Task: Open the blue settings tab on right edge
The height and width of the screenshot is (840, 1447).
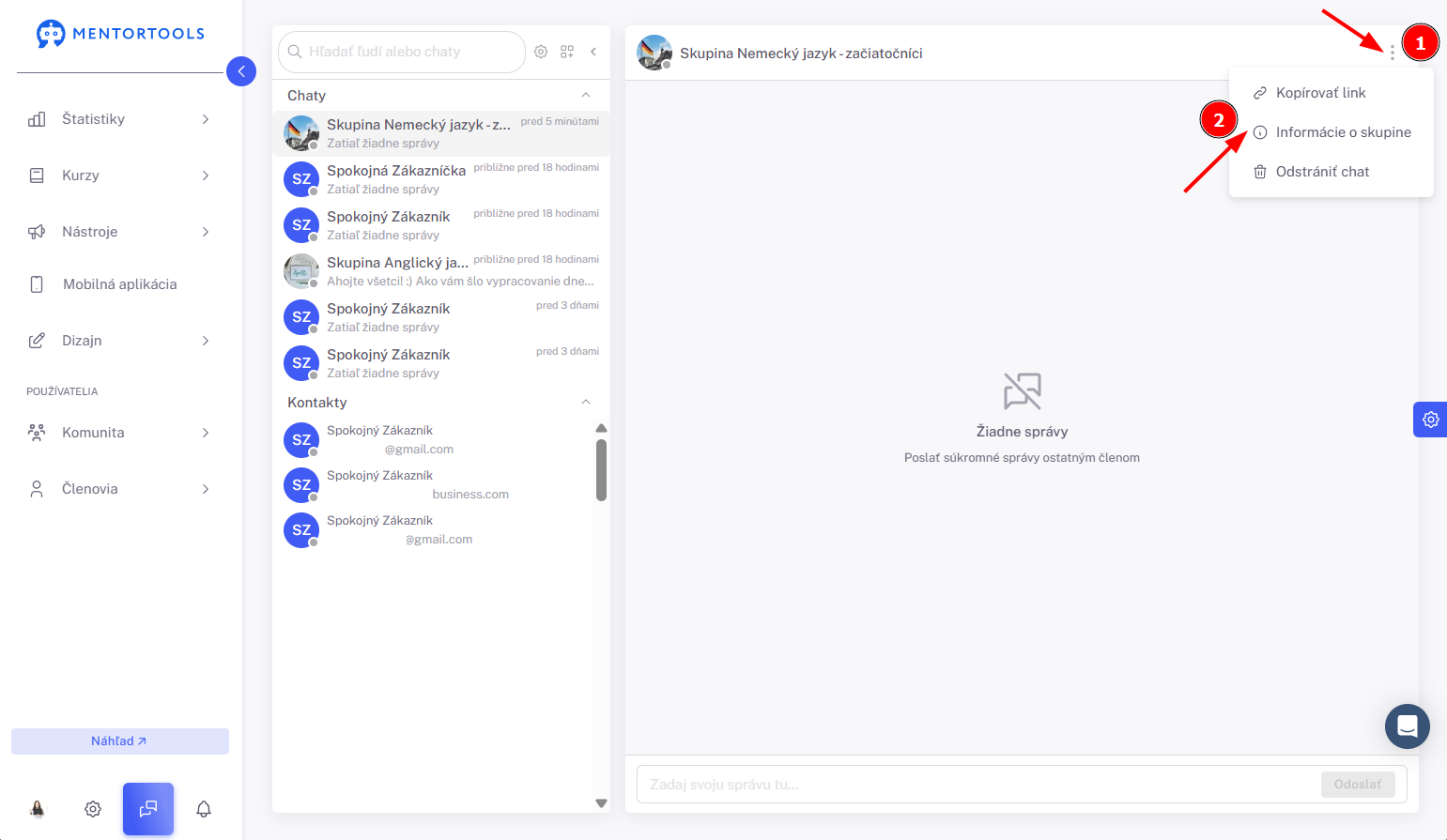Action: [1430, 420]
